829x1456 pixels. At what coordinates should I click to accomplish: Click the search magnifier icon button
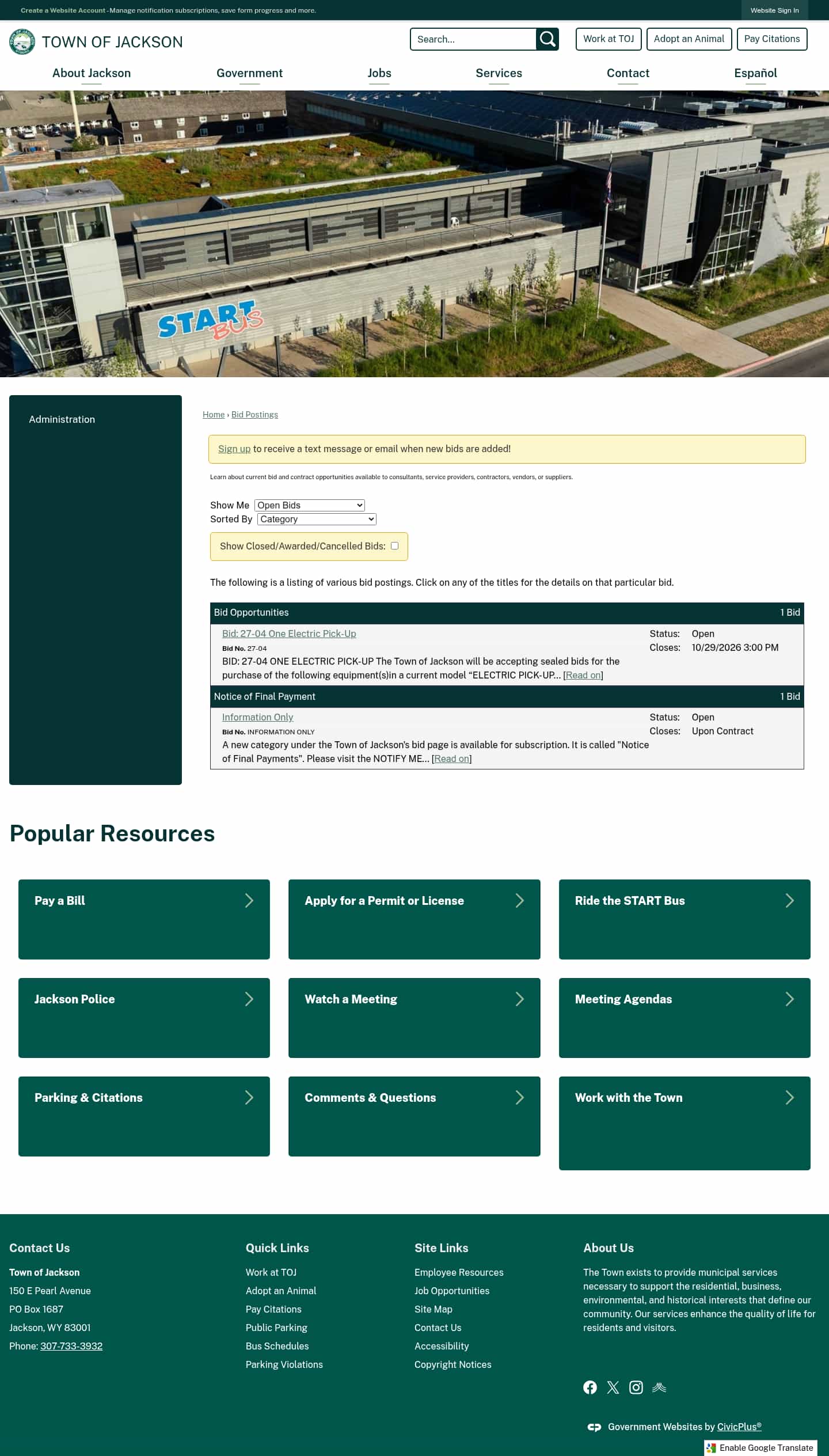547,39
